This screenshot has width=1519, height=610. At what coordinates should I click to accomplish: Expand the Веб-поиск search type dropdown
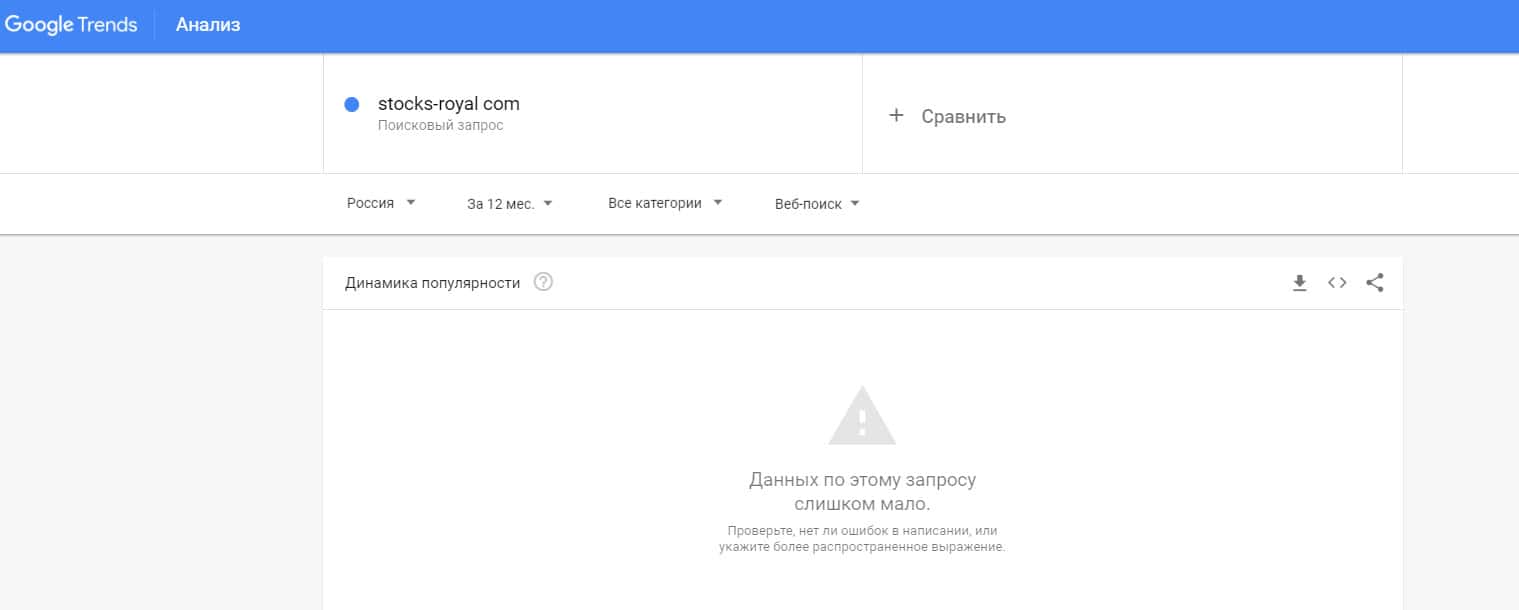click(817, 204)
